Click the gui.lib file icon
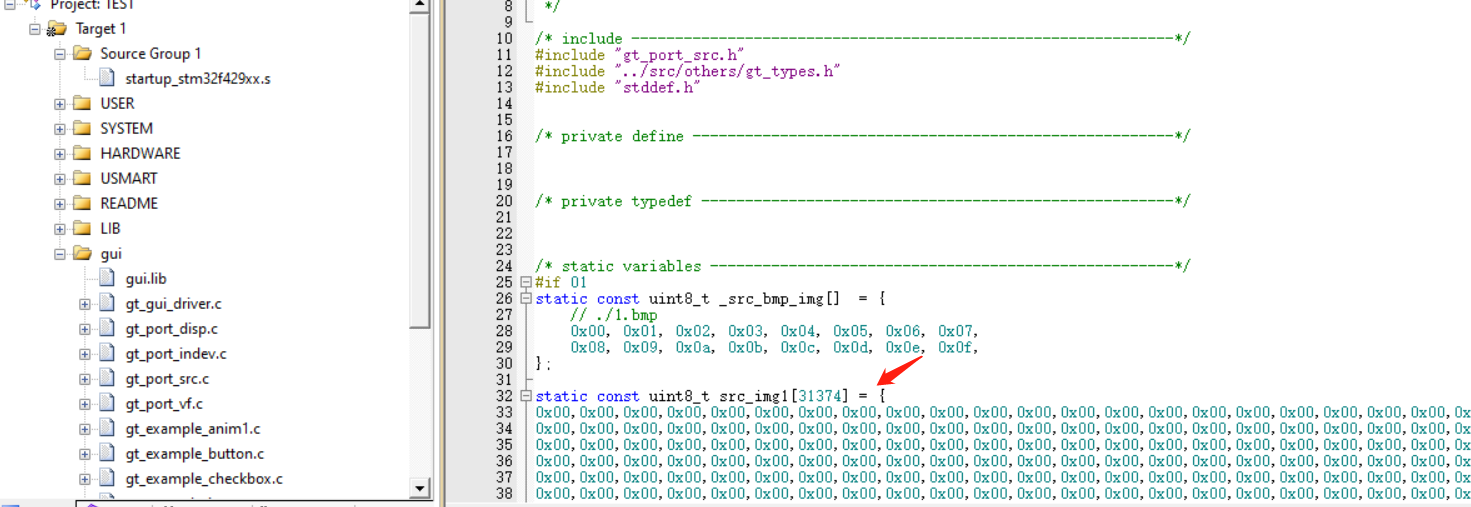 (x=107, y=279)
